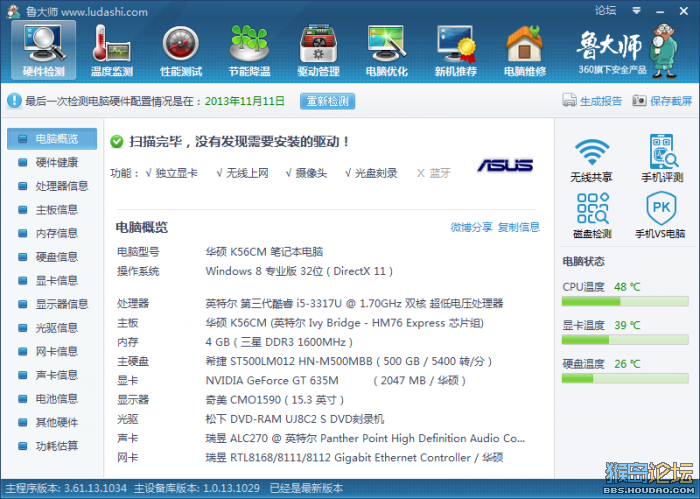Click the i5-3317U processor line
Viewport: 700px width, 499px height.
coord(354,304)
